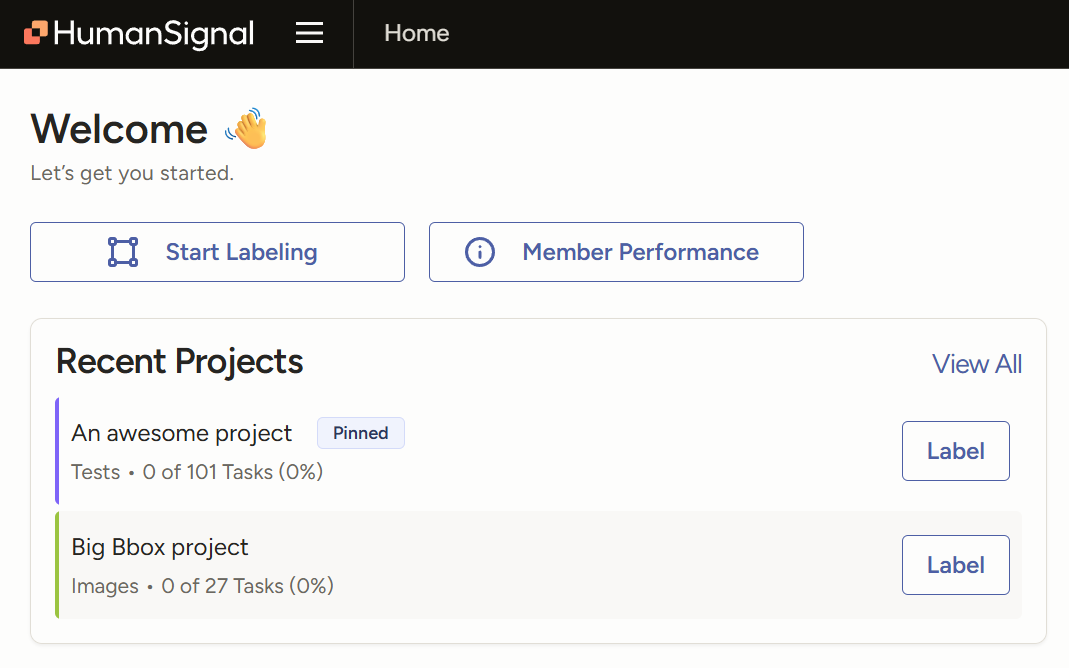Click the HumanSignal orange logo icon

click(x=36, y=34)
